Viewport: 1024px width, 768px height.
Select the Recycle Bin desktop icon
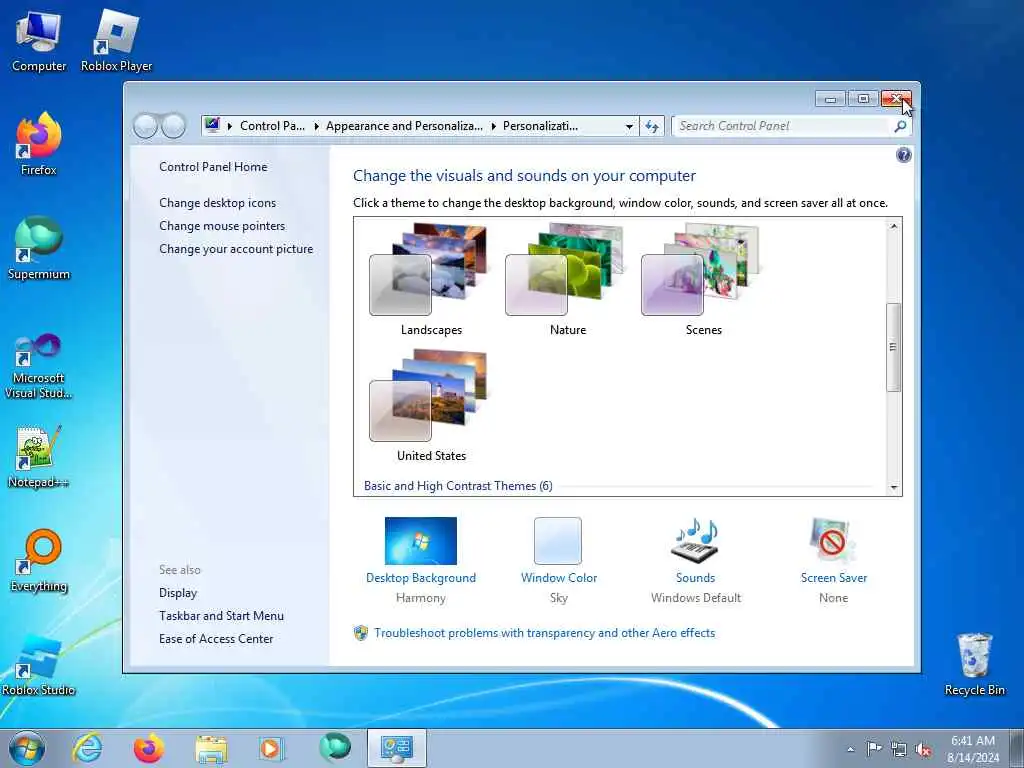[974, 664]
